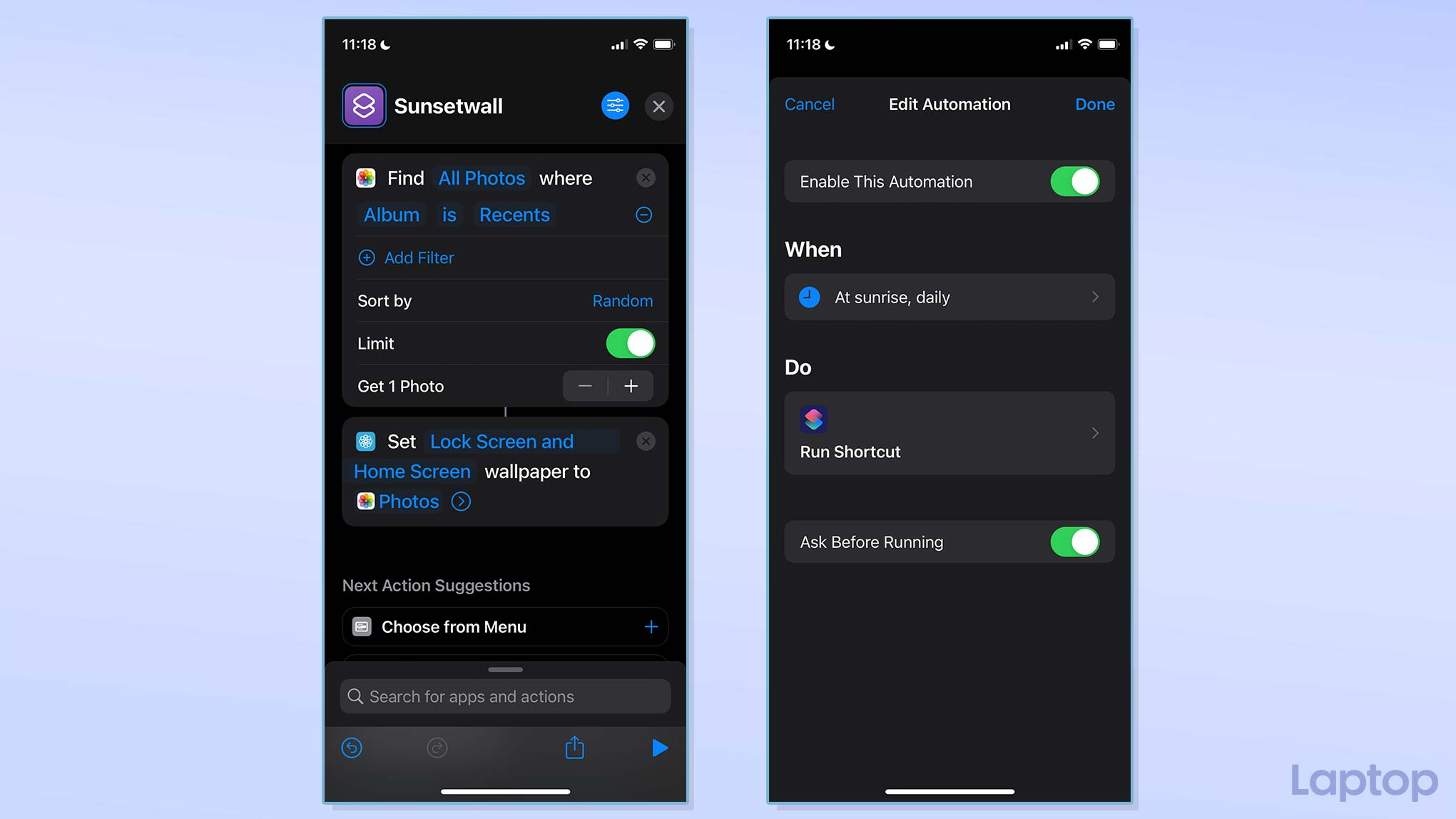Image resolution: width=1456 pixels, height=819 pixels.
Task: Tap the filter/settings sliders icon
Action: pos(615,106)
